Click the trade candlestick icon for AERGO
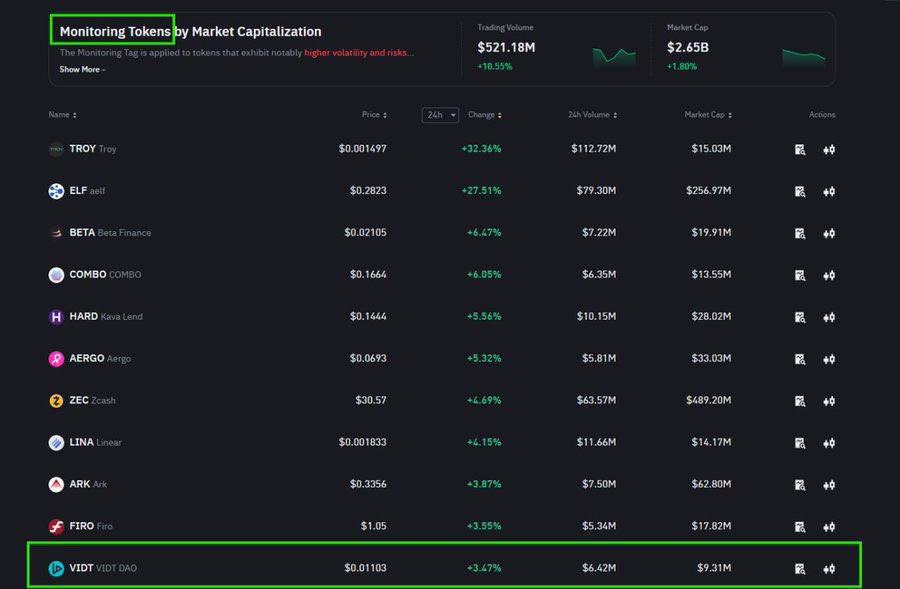The height and width of the screenshot is (589, 900). 829,359
